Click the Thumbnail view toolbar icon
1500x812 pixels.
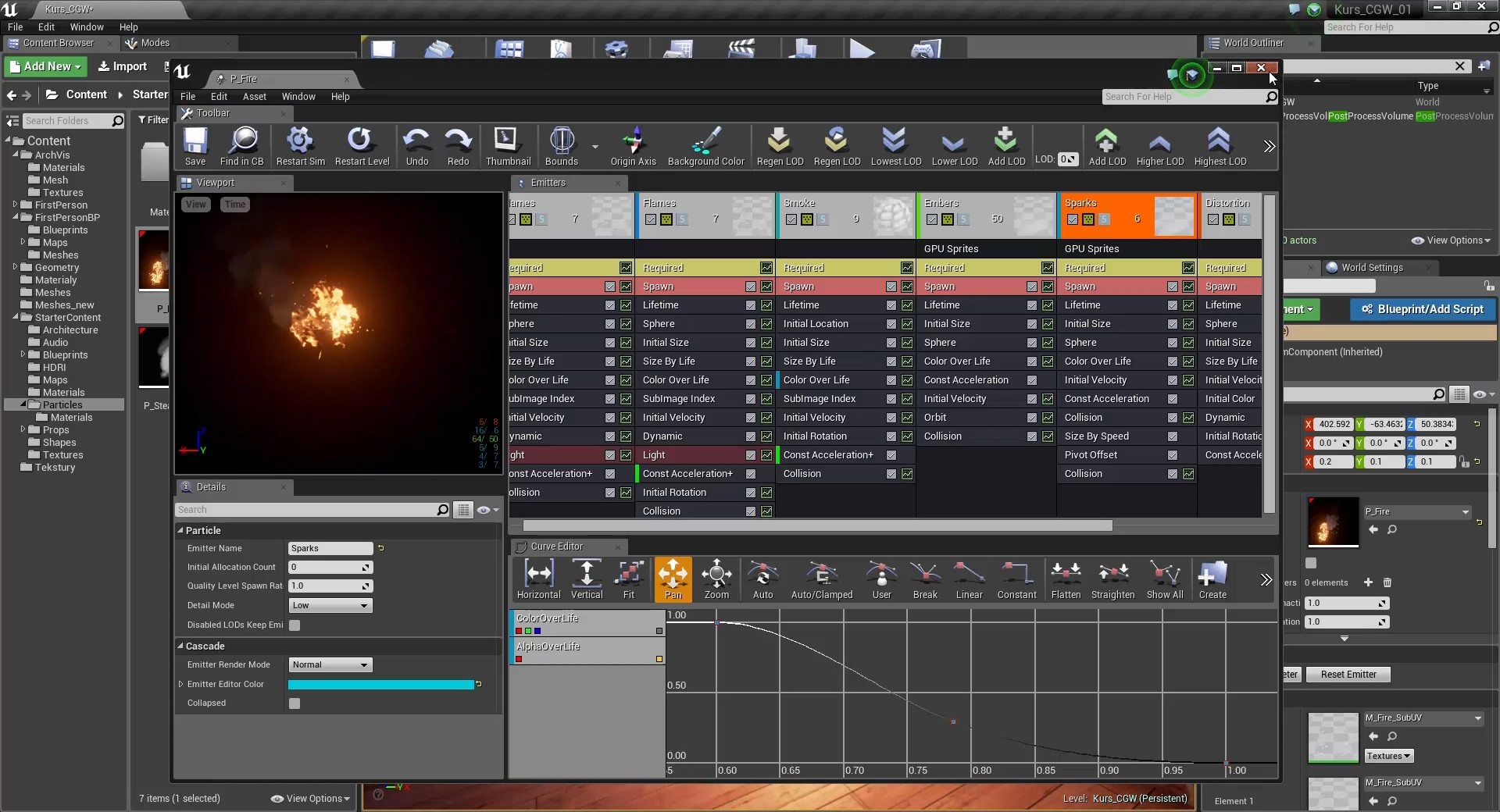[x=508, y=146]
